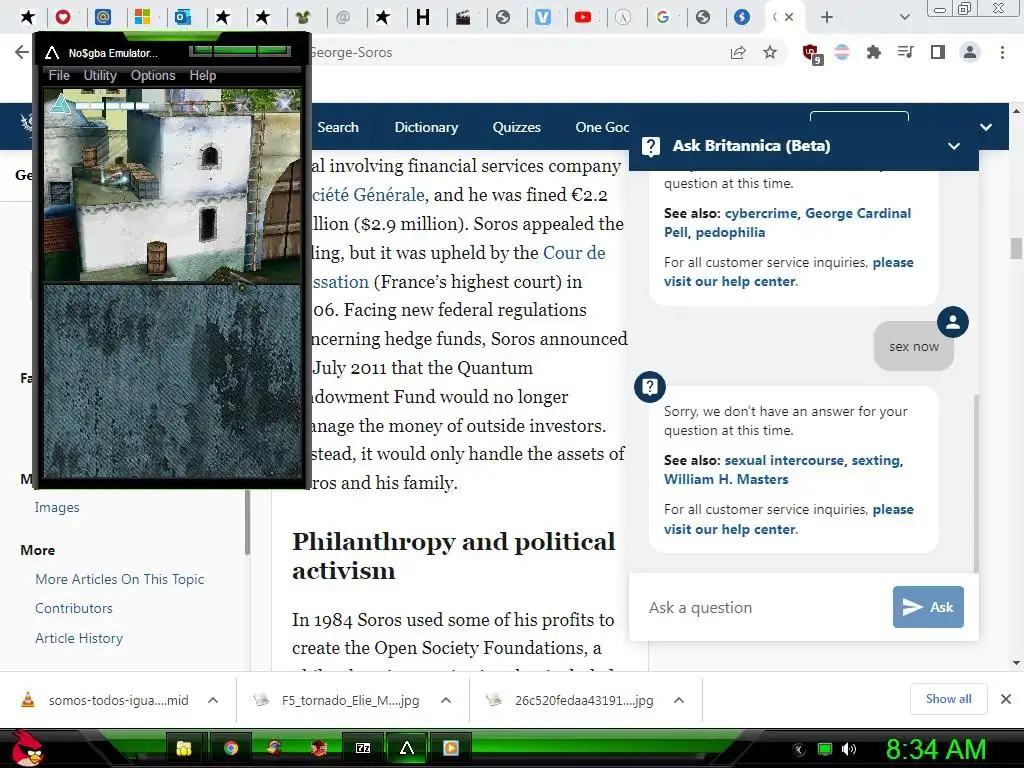Image resolution: width=1024 pixels, height=768 pixels.
Task: Click the page vertical scrollbar thumb
Action: click(x=1016, y=248)
